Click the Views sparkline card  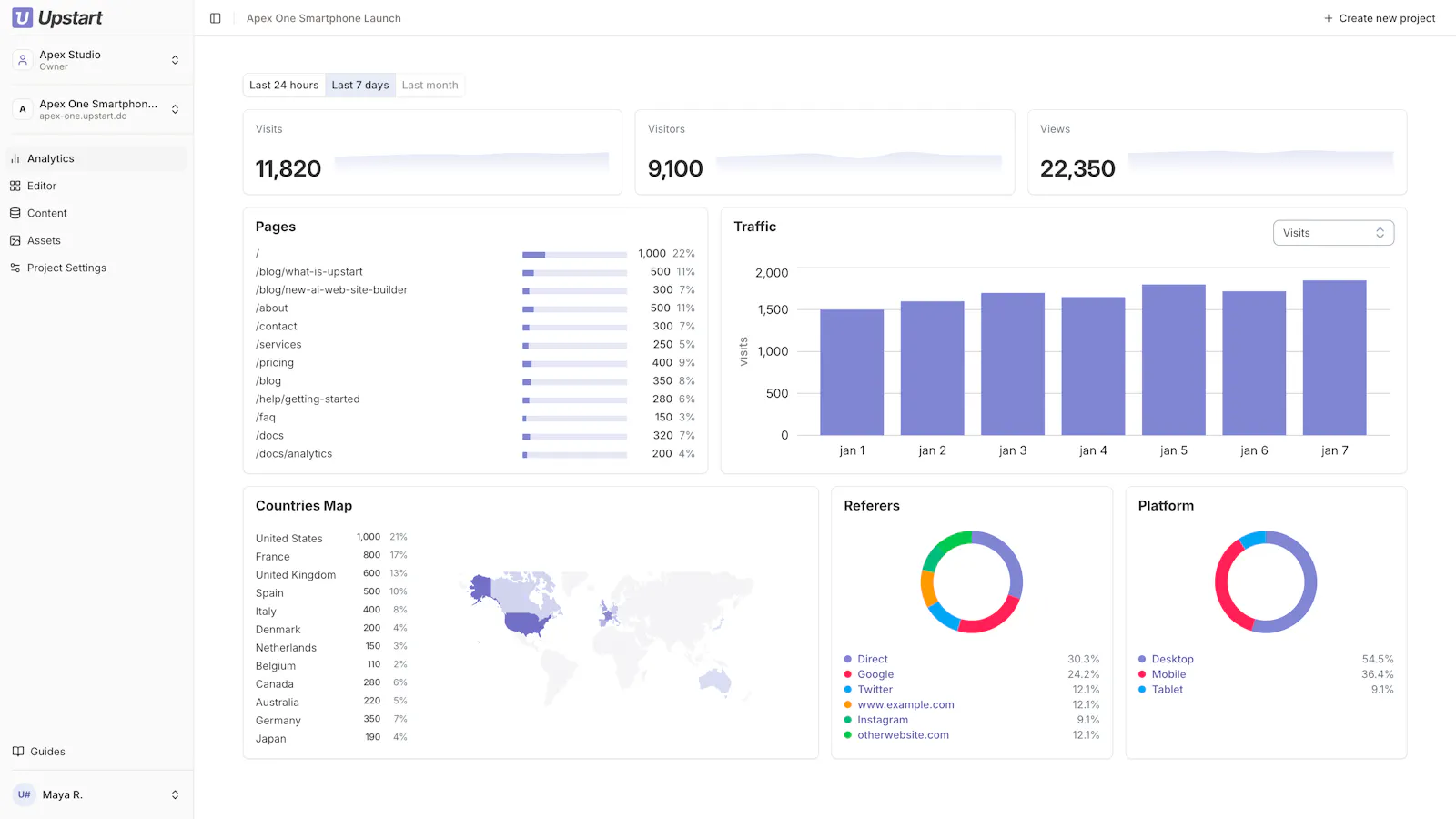point(1218,152)
